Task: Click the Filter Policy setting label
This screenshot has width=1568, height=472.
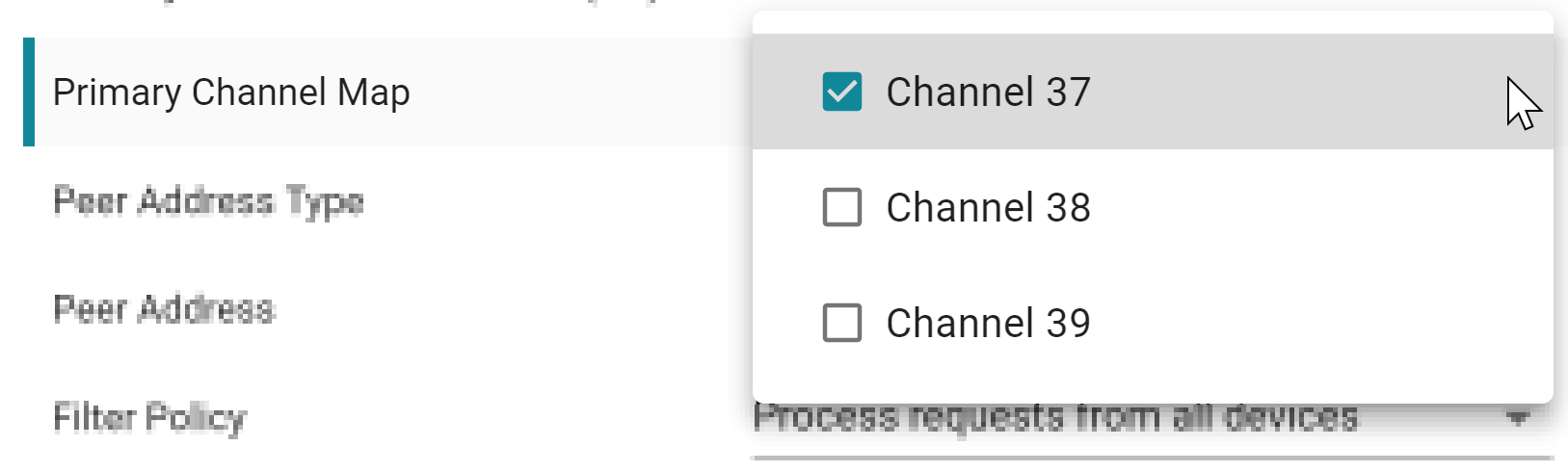Action: point(150,418)
